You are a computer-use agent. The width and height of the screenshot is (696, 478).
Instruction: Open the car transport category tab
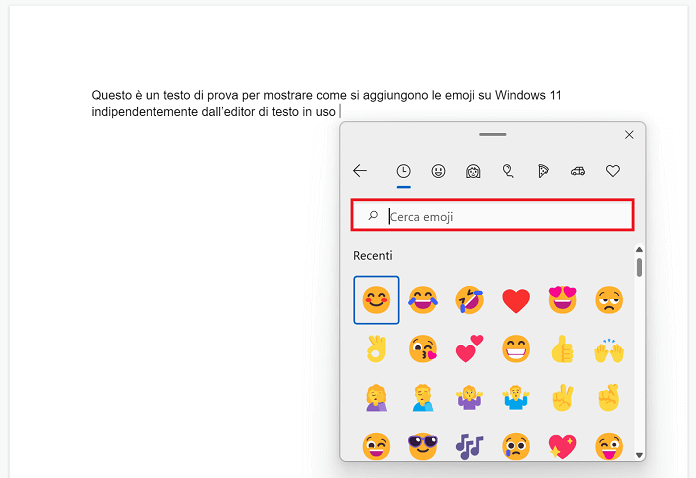click(578, 171)
